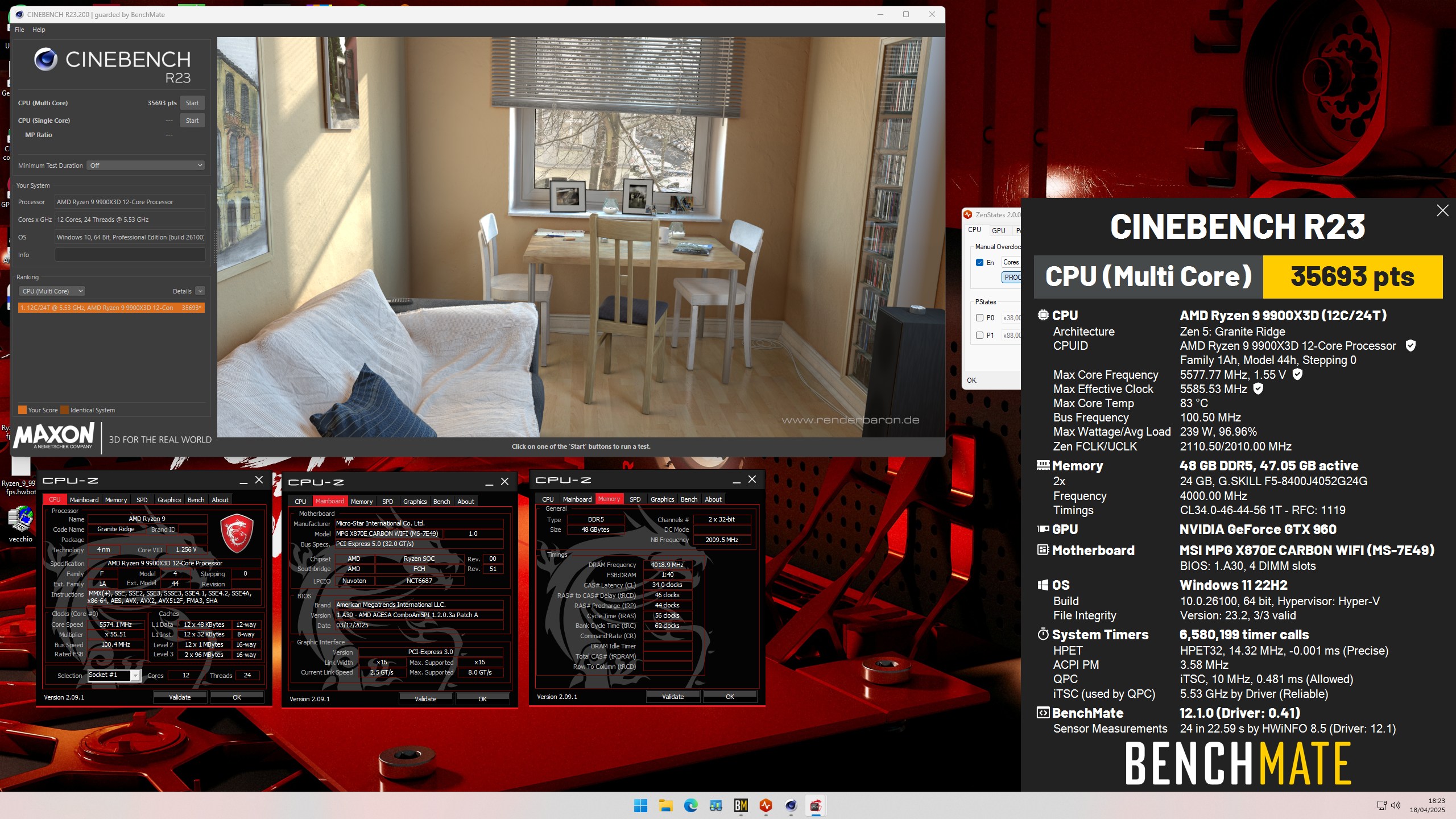1456x819 pixels.
Task: Click the network icon in system tray
Action: pos(1381,805)
